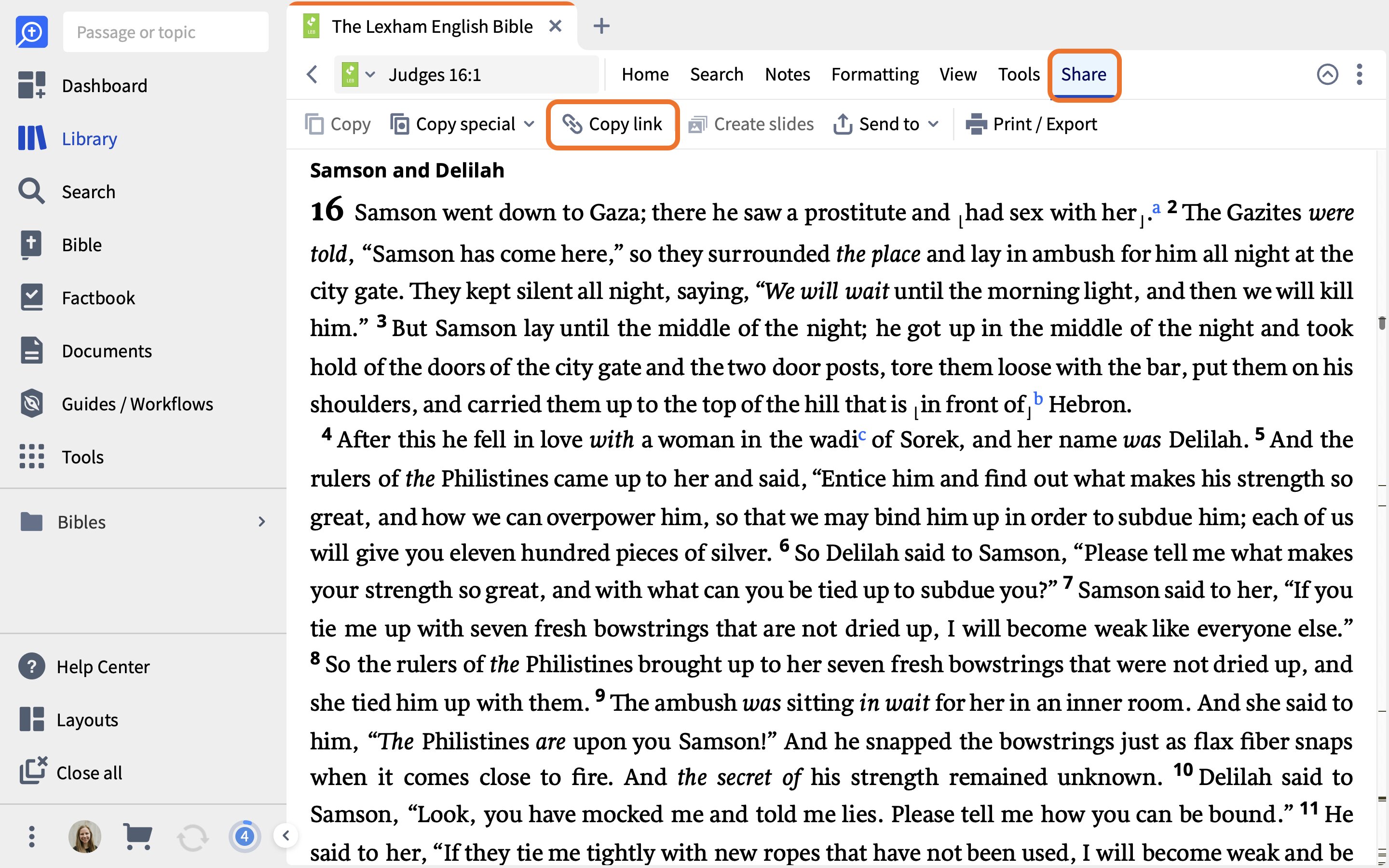
Task: Open the shopping cart icon
Action: coord(138,837)
